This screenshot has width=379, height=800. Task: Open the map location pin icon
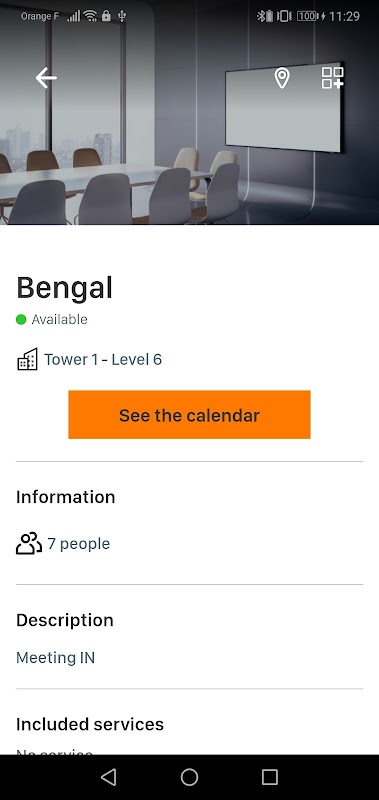pos(282,78)
